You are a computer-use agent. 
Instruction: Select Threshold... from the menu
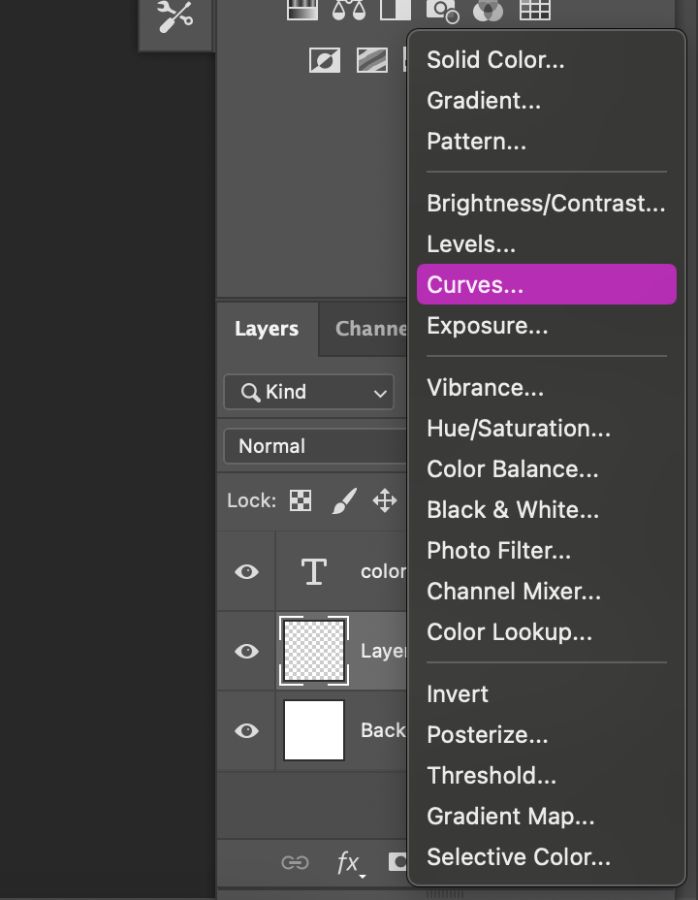tap(546, 775)
